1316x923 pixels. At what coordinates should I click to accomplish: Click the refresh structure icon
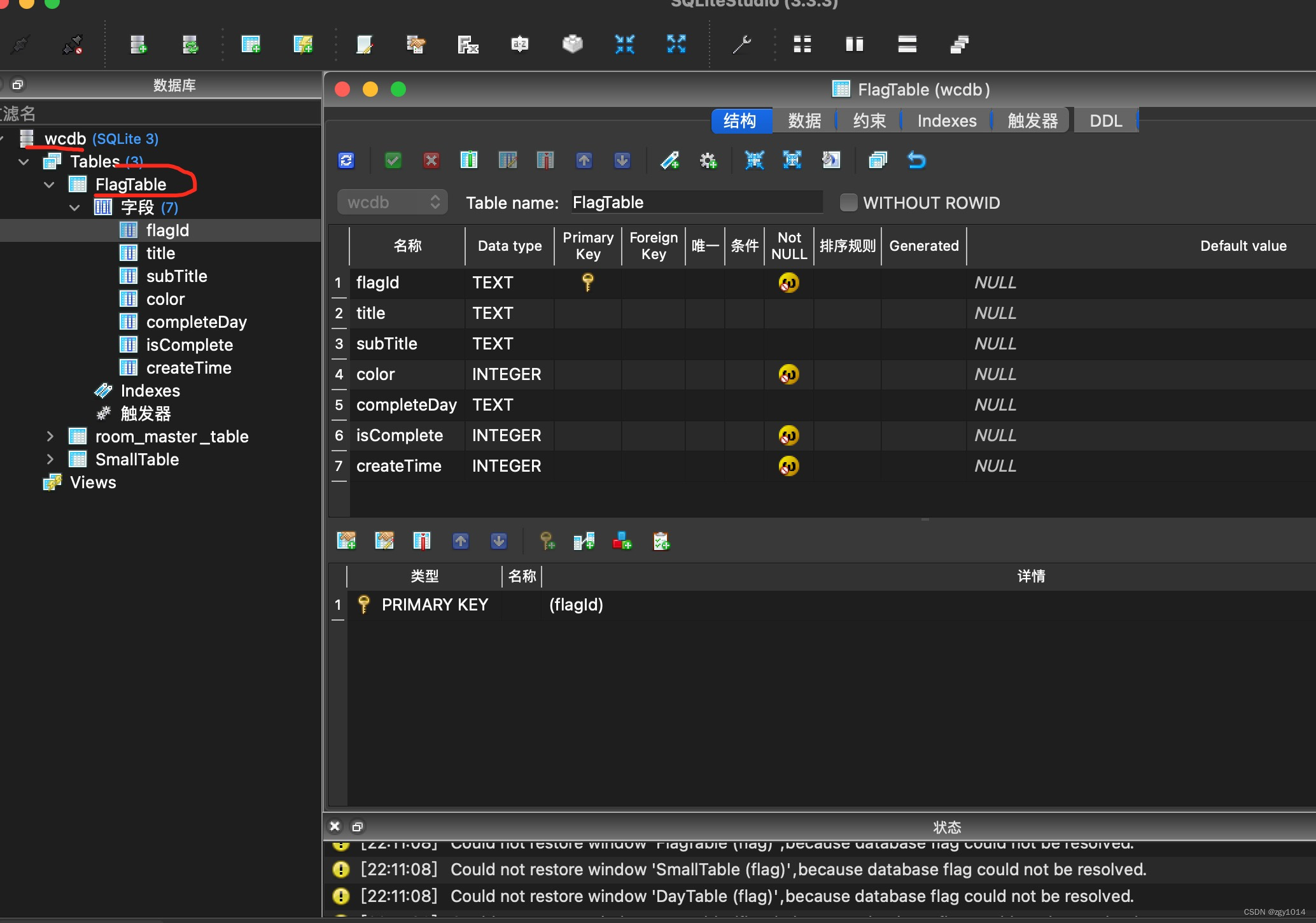[346, 160]
